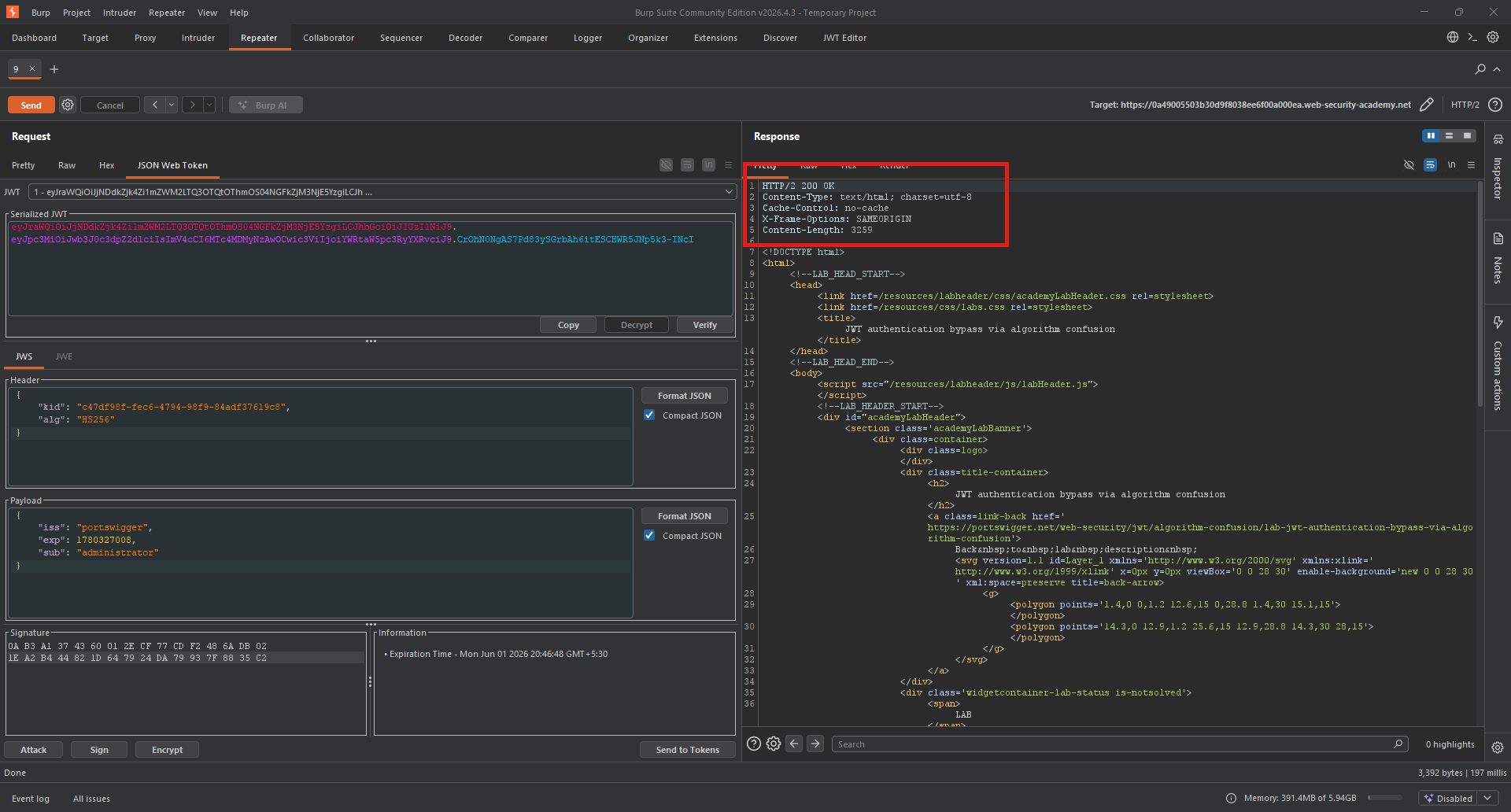
Task: Switch to the JWE tab
Action: click(64, 356)
